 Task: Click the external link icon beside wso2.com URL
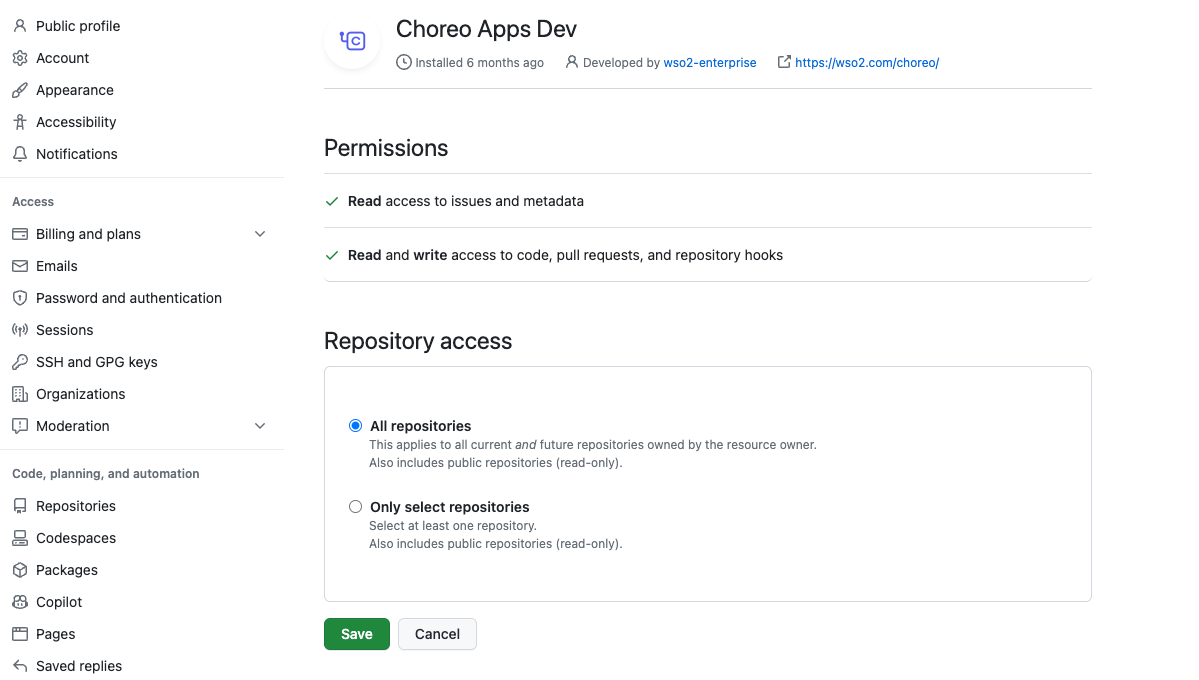[784, 62]
